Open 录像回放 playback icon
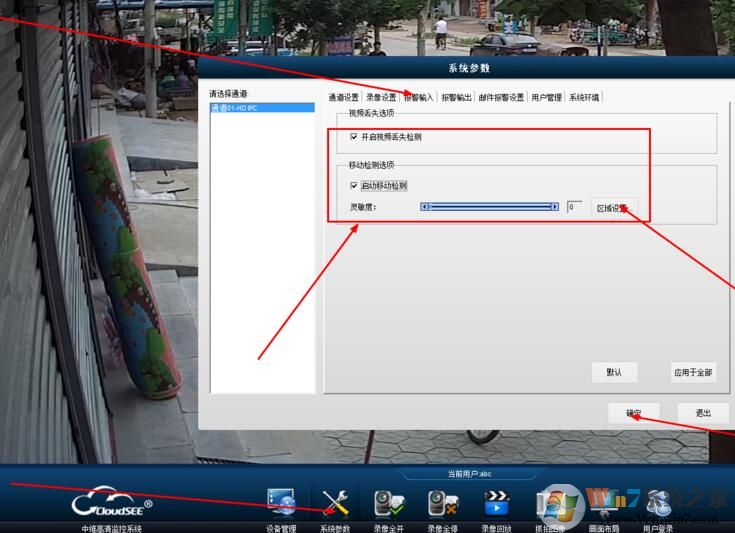 pyautogui.click(x=496, y=503)
